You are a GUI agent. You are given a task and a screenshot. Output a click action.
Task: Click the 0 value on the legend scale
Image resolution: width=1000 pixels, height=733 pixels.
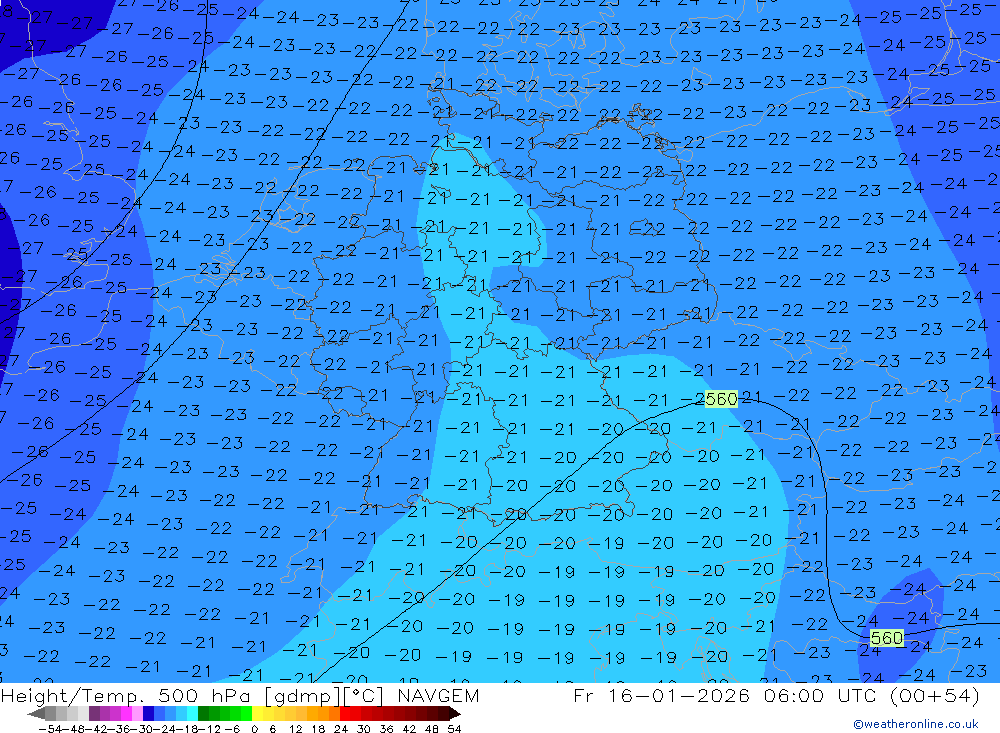[x=254, y=729]
